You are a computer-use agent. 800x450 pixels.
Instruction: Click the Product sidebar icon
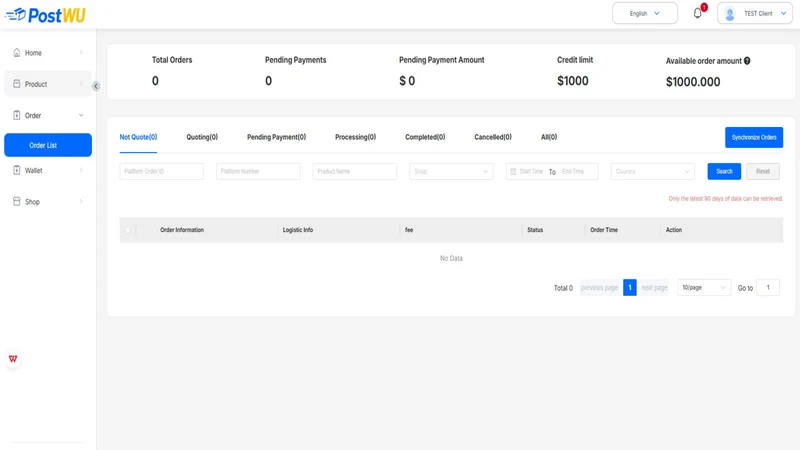(x=17, y=84)
